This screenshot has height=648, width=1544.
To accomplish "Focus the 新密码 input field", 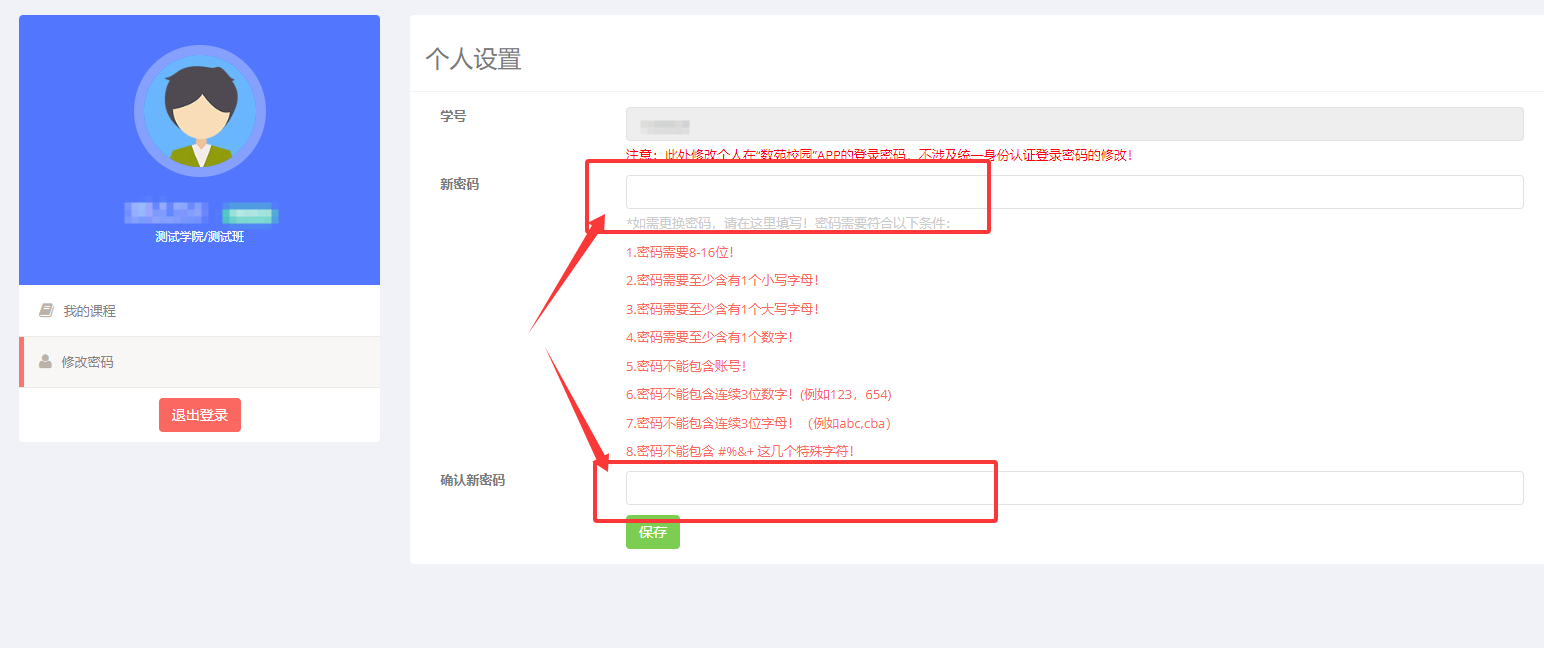I will click(x=1075, y=192).
